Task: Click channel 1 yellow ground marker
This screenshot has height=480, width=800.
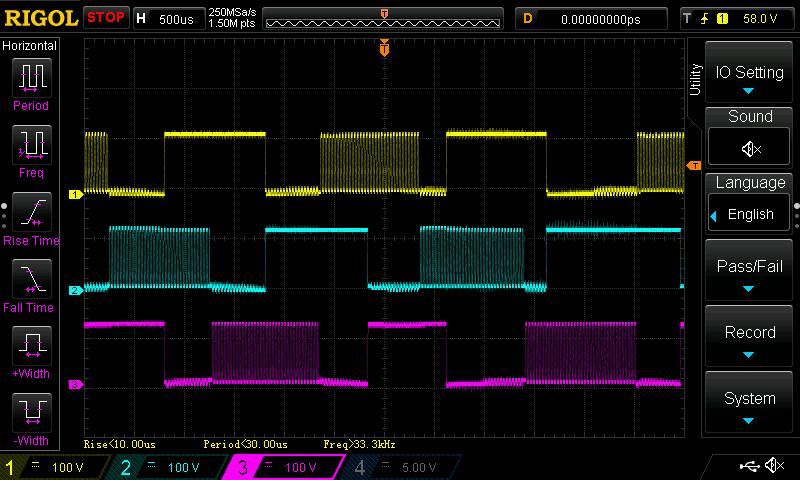Action: 76,194
